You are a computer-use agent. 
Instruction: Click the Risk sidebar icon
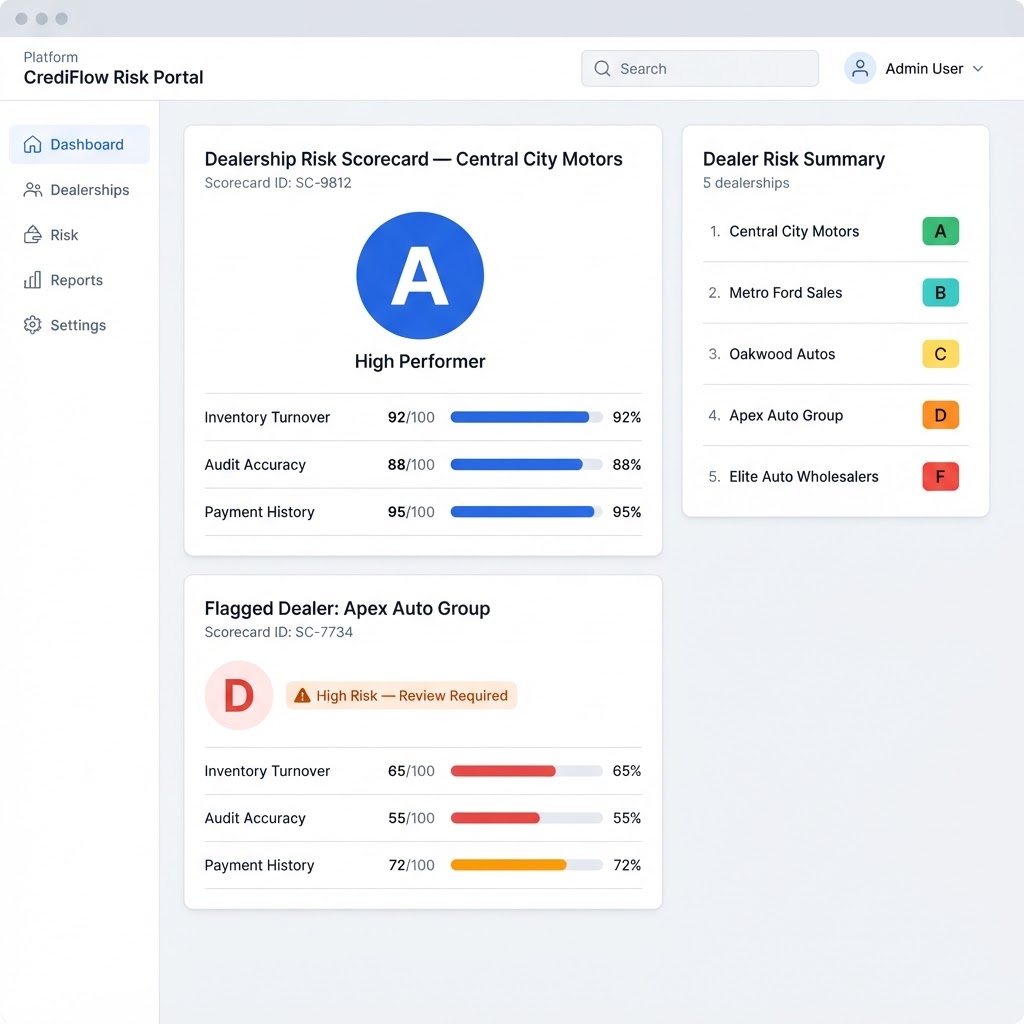[32, 235]
